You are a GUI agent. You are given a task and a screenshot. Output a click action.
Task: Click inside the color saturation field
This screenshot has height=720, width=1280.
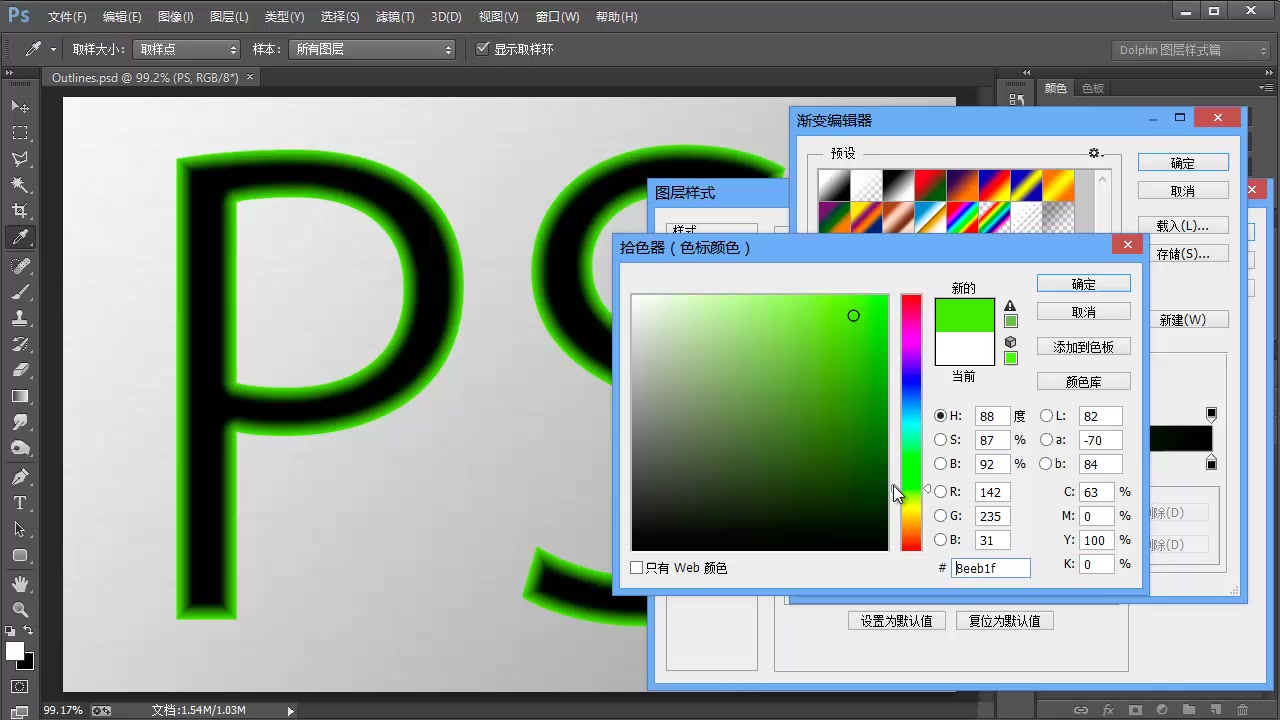click(x=760, y=422)
